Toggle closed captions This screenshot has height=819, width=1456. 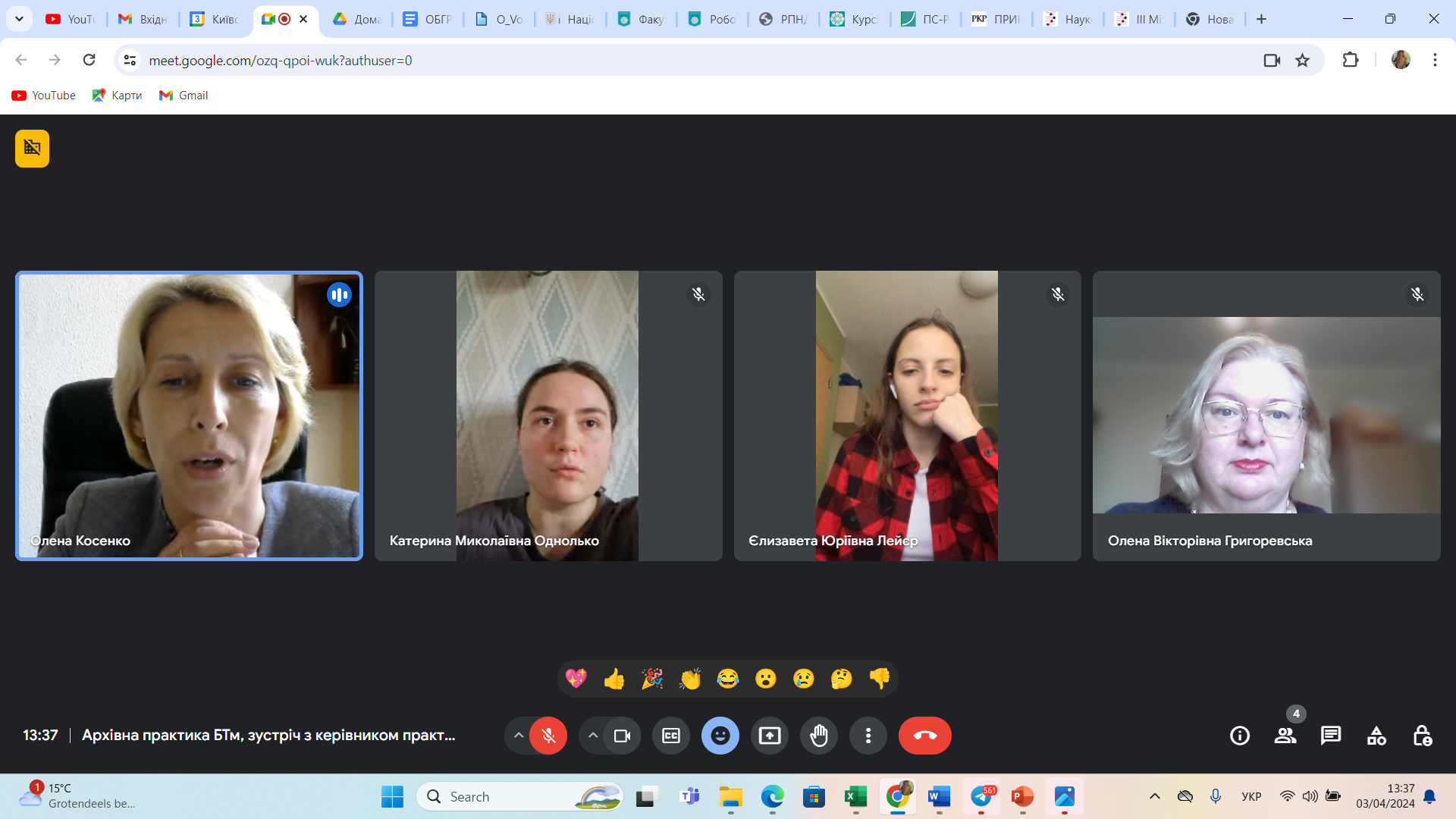click(671, 736)
